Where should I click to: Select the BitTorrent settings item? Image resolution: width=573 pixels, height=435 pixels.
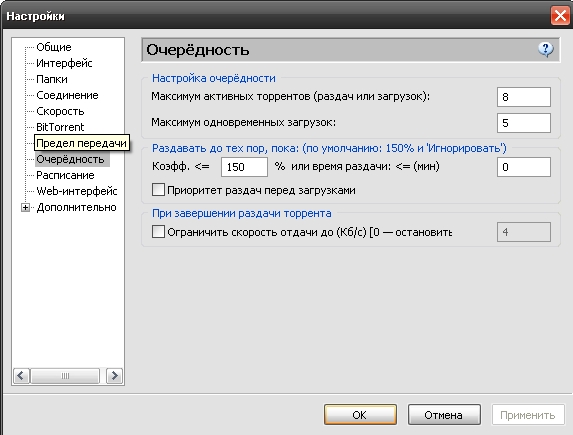pyautogui.click(x=60, y=127)
